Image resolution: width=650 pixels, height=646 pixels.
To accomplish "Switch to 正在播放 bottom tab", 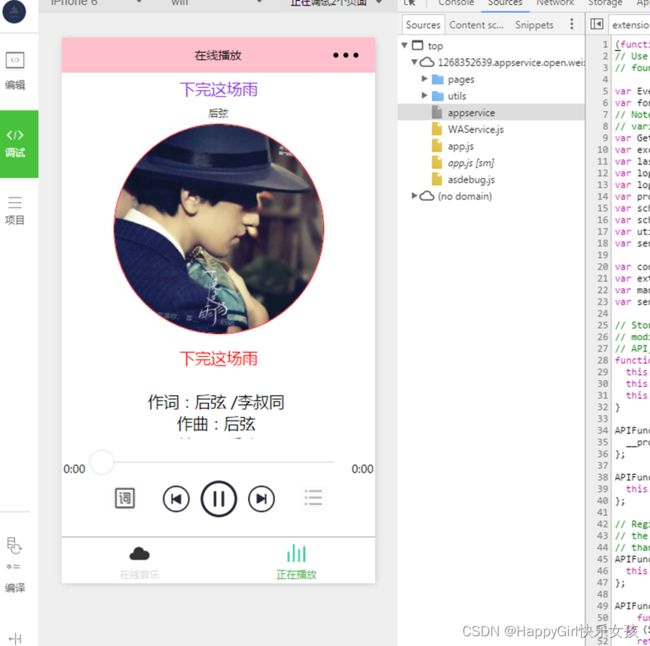I will coord(296,562).
